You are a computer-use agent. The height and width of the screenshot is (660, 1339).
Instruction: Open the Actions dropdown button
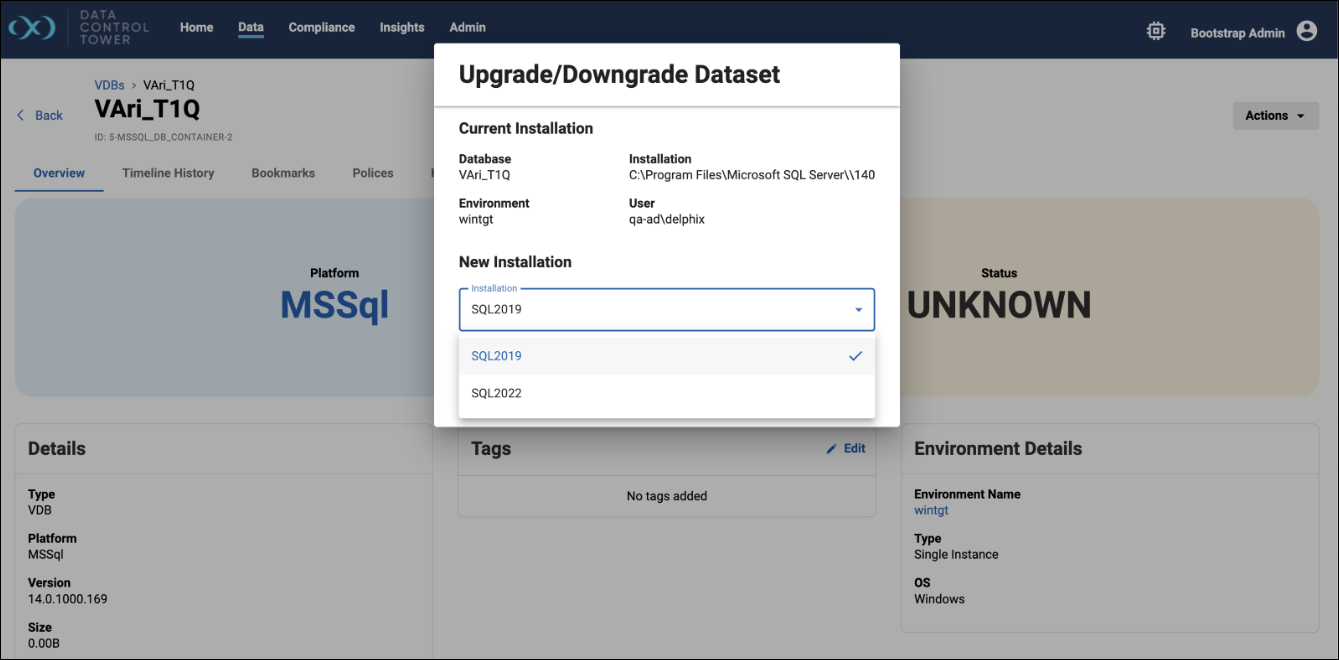[1275, 116]
